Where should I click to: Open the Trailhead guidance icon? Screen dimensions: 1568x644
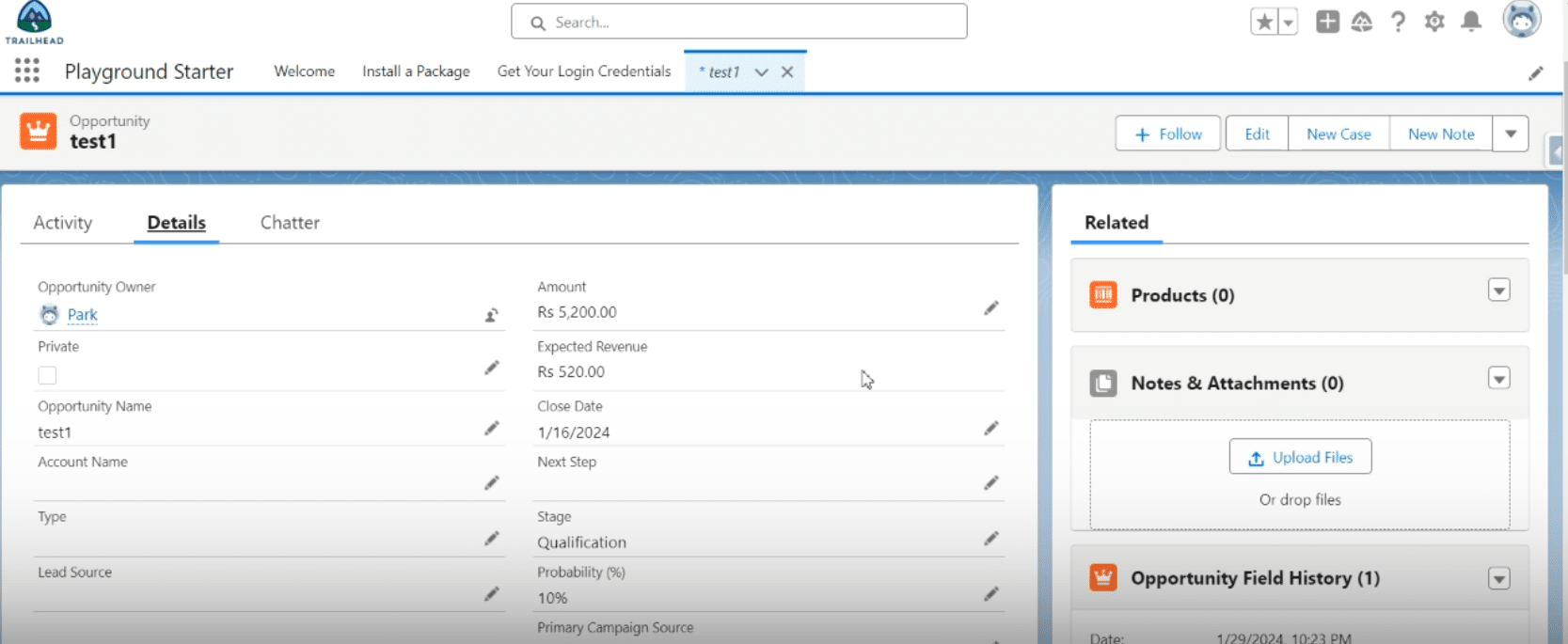(x=1362, y=22)
